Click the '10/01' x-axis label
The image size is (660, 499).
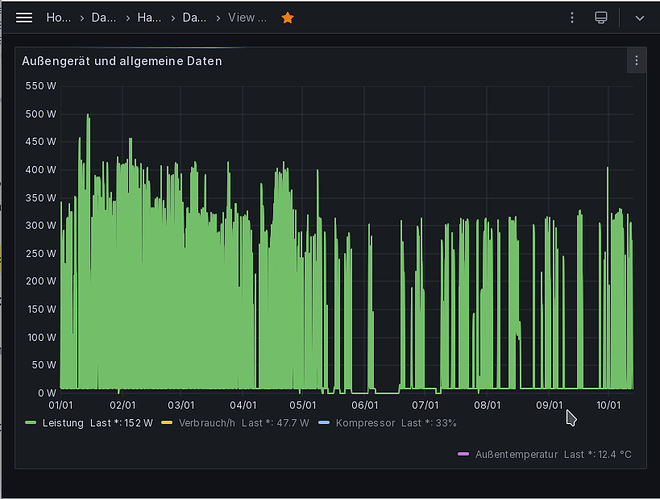pyautogui.click(x=608, y=405)
